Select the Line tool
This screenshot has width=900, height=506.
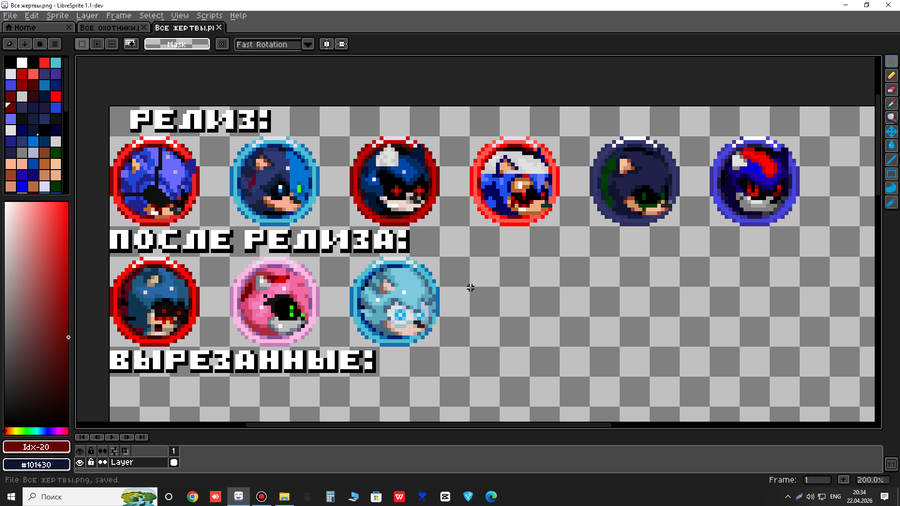point(891,159)
